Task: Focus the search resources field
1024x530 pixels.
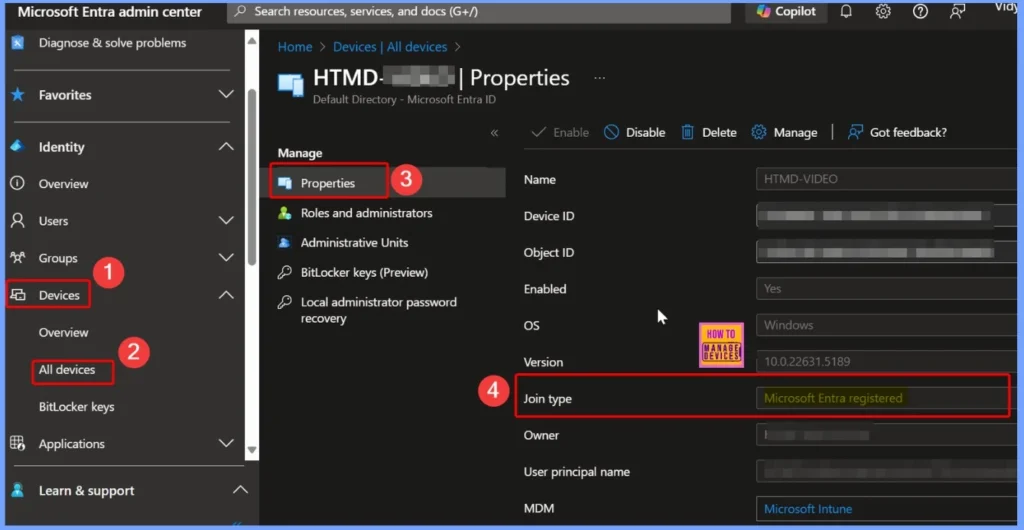Action: pos(479,12)
